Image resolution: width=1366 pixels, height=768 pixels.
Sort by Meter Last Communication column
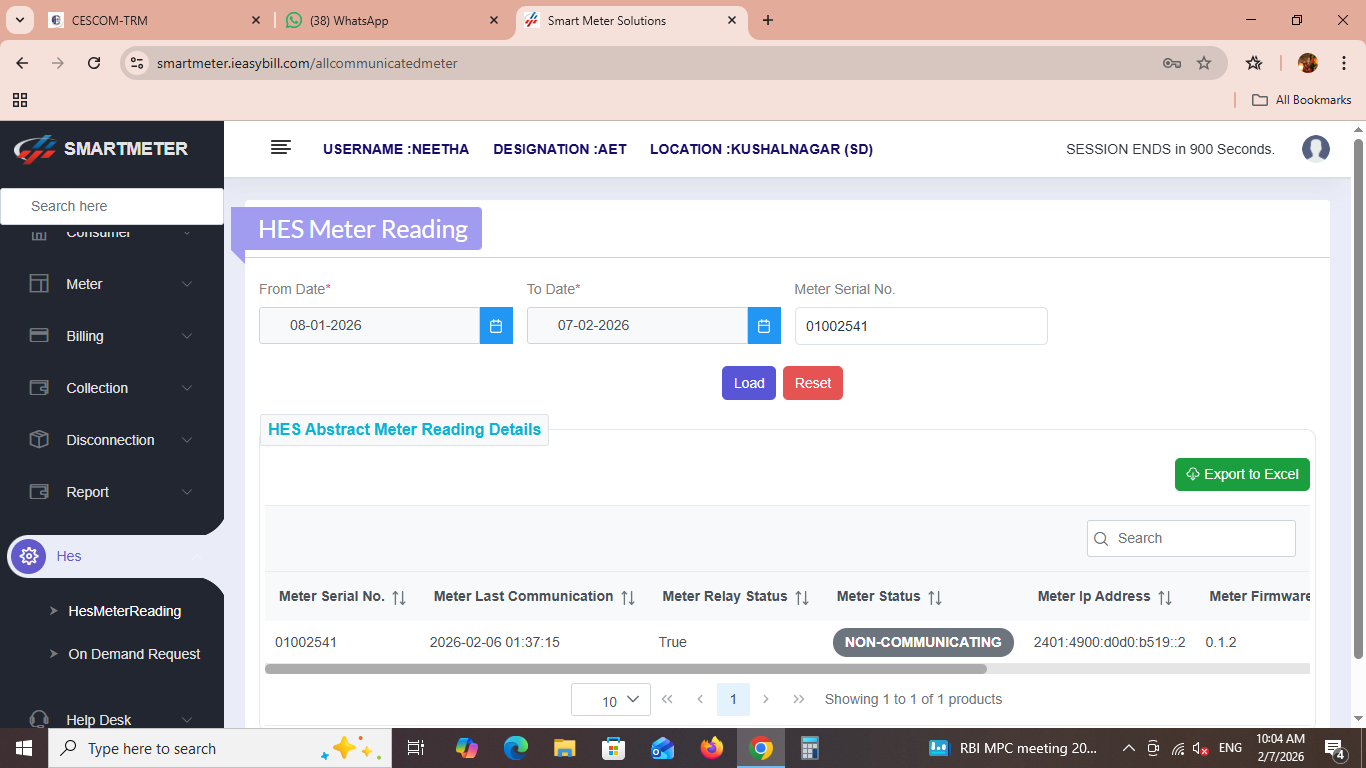pos(628,598)
